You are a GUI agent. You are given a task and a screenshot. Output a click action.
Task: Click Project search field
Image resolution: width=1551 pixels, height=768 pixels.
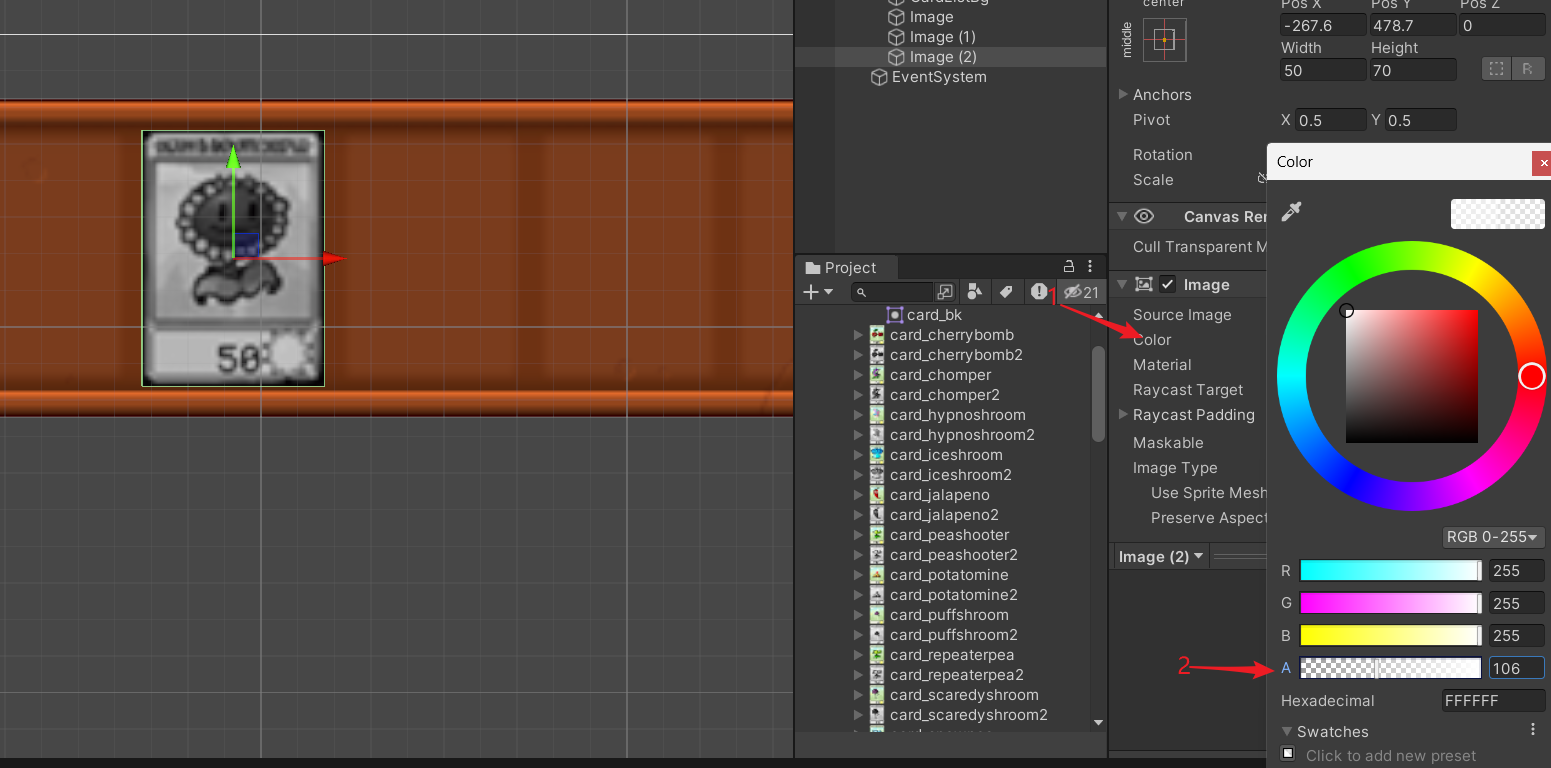[892, 292]
